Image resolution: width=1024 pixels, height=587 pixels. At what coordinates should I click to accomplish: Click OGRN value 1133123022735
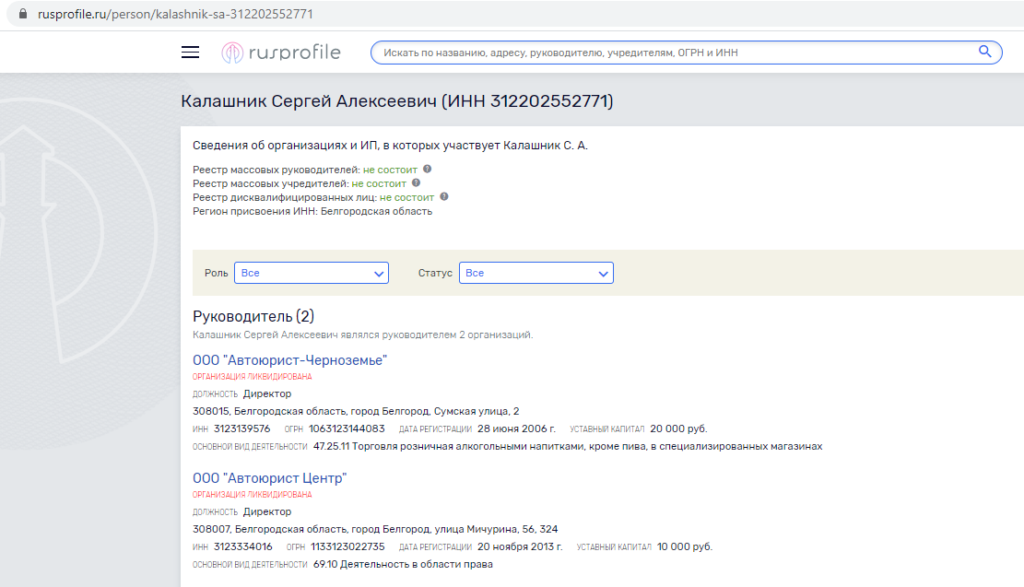[348, 547]
